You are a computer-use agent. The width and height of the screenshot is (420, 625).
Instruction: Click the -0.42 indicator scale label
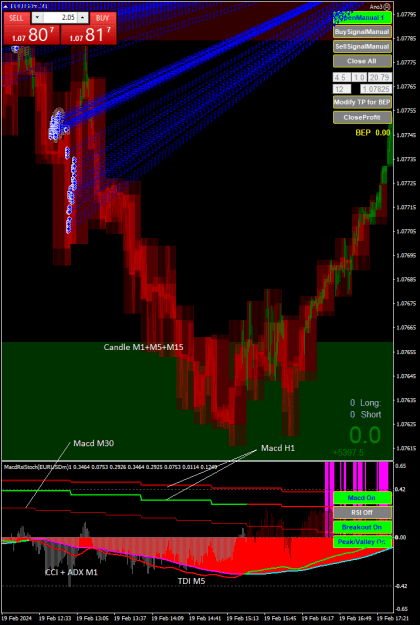click(x=402, y=586)
